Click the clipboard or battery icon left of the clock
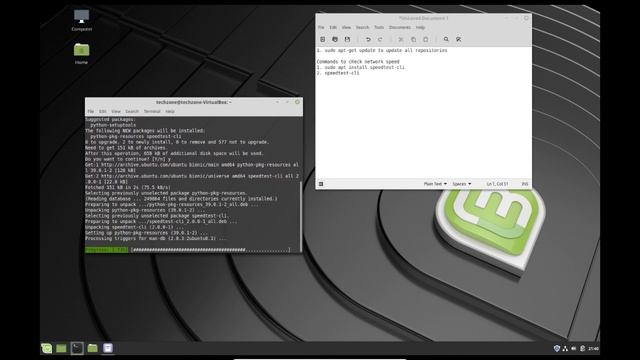 pos(582,349)
